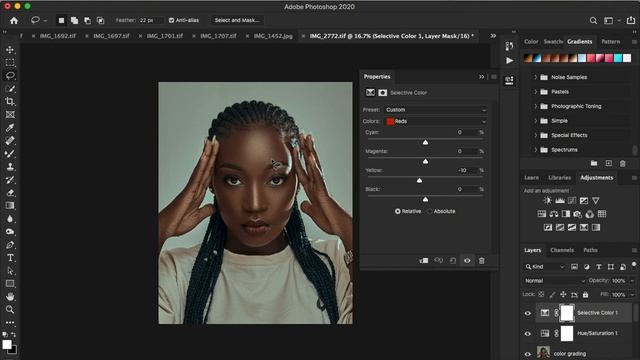640x360 pixels.
Task: Open the search magnifier in options bar
Action: click(593, 20)
